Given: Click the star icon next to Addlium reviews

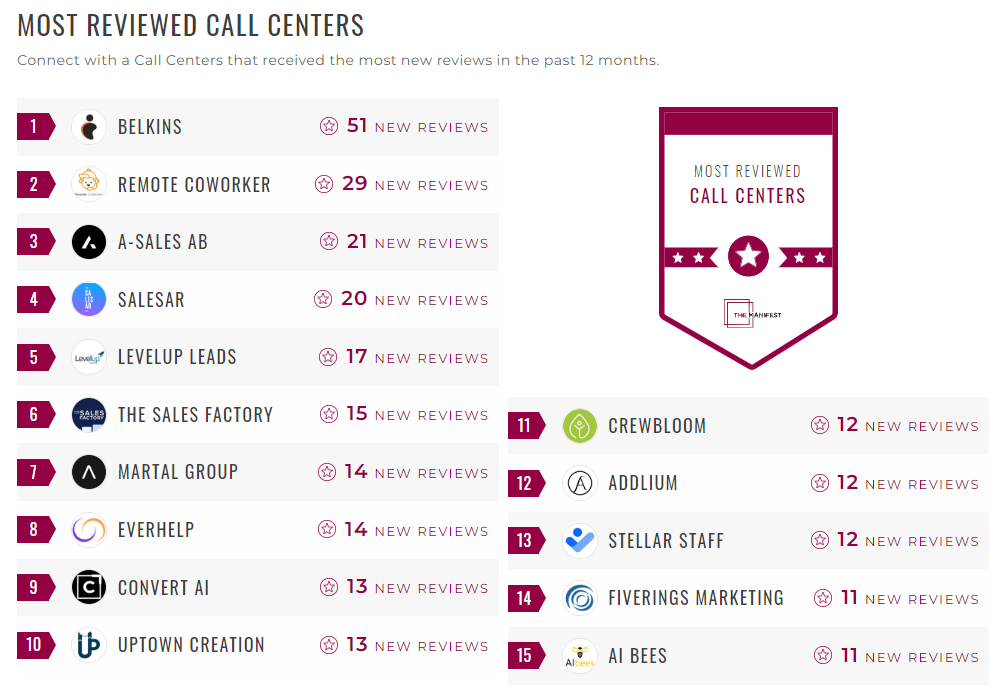Looking at the screenshot, I should coord(821,483).
